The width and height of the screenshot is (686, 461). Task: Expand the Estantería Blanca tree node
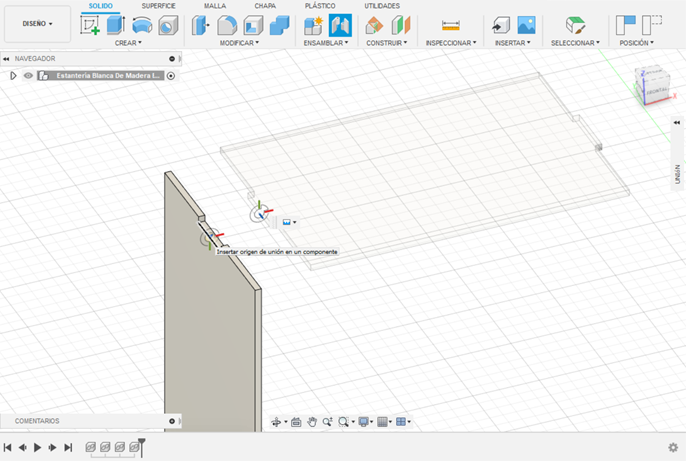(x=13, y=76)
